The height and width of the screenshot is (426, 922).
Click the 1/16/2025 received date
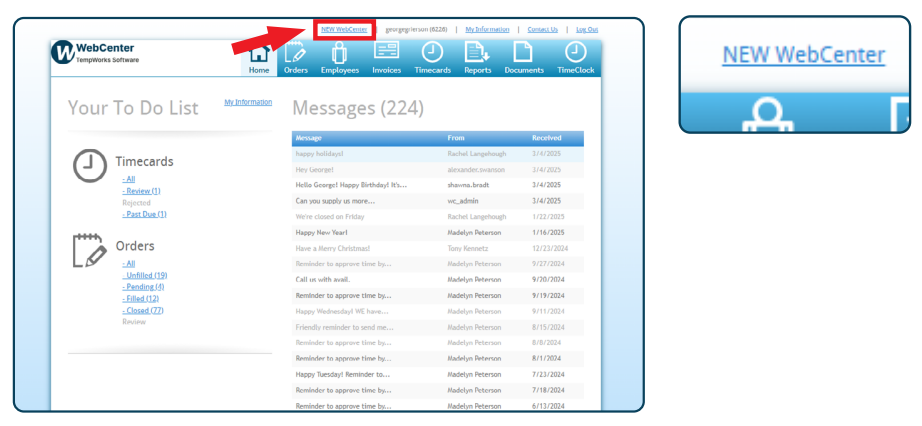[x=548, y=232]
